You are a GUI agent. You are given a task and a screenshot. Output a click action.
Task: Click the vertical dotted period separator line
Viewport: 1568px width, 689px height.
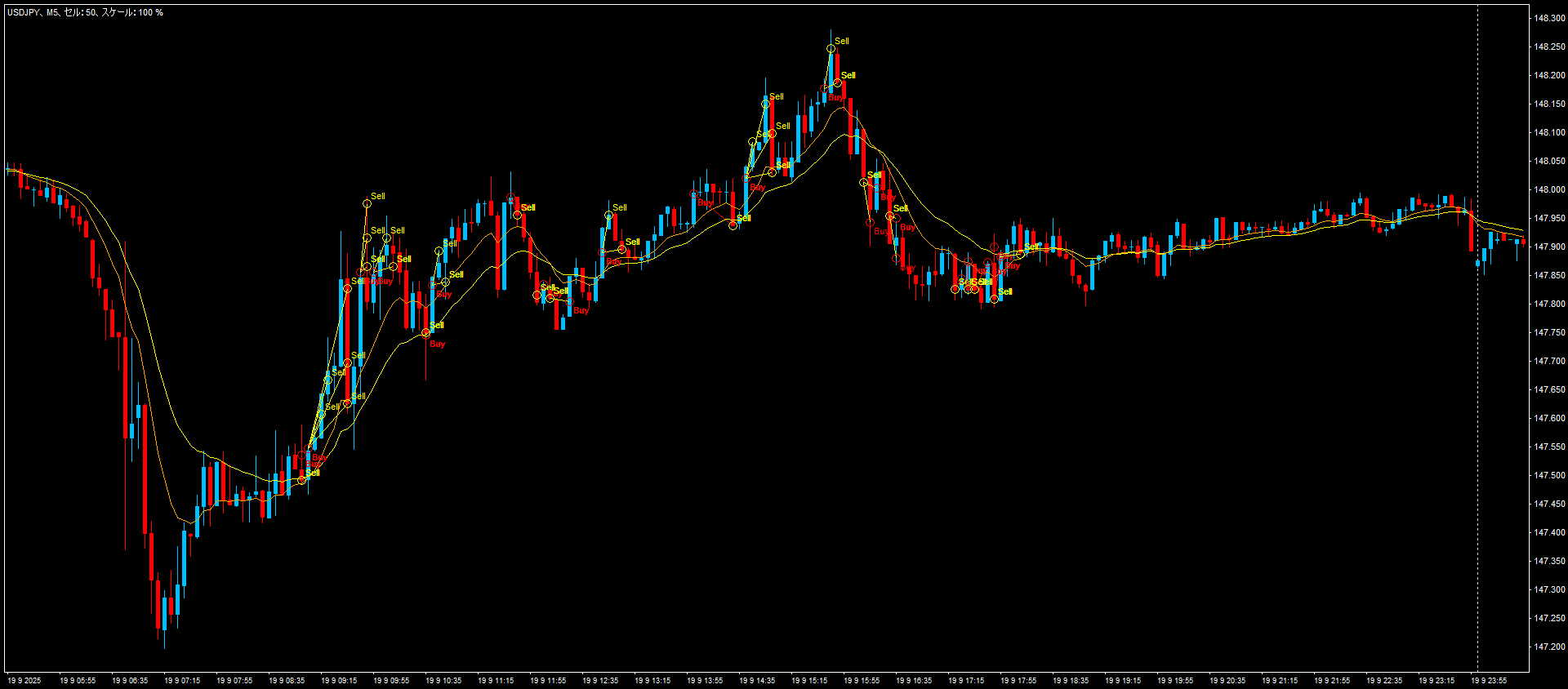(1477, 327)
